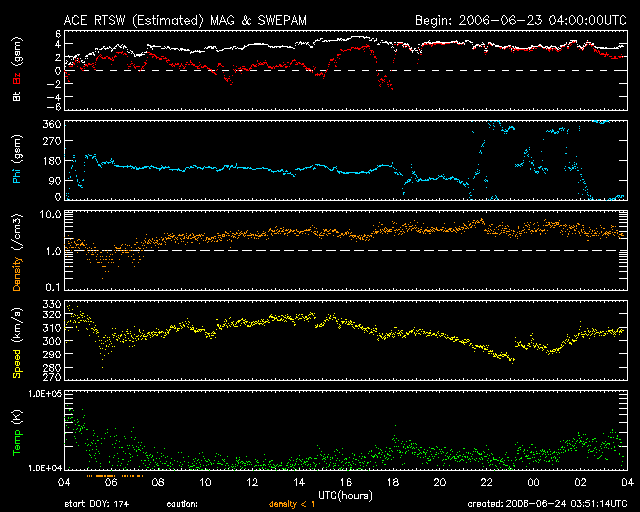Click the 06 hour tick label

click(111, 483)
